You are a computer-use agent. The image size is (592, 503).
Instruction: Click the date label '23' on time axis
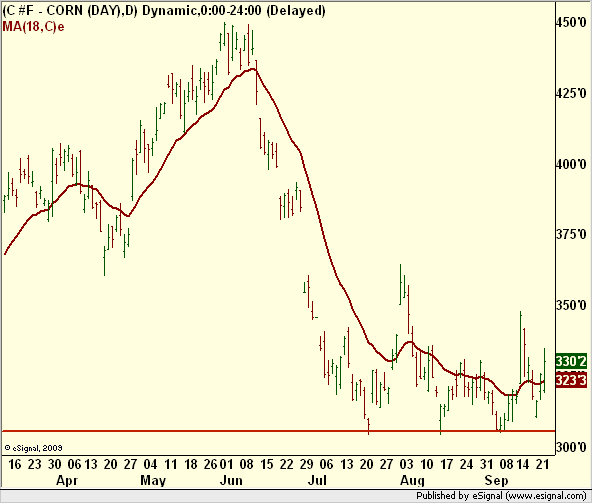click(x=34, y=464)
